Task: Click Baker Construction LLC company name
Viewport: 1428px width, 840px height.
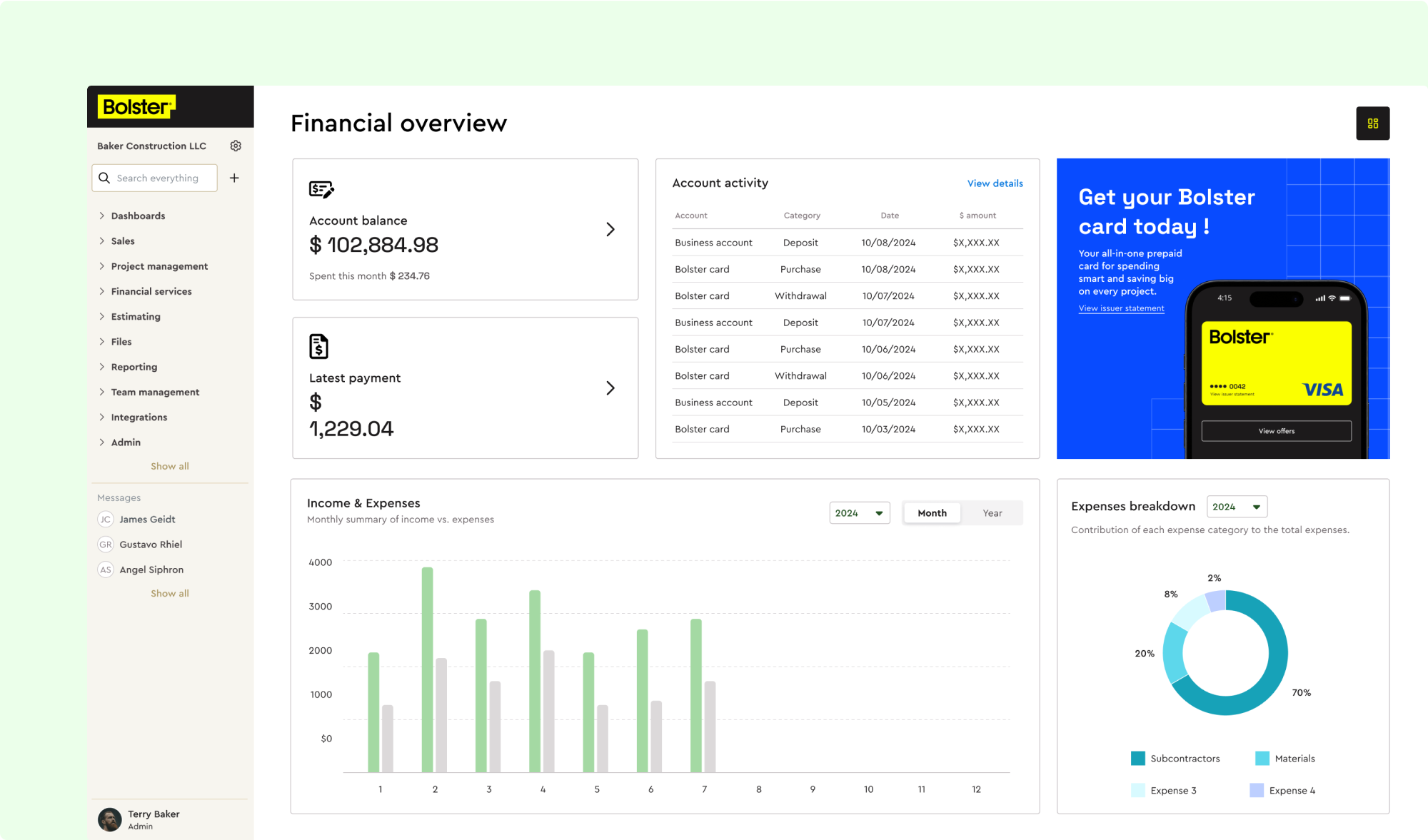Action: coord(151,146)
